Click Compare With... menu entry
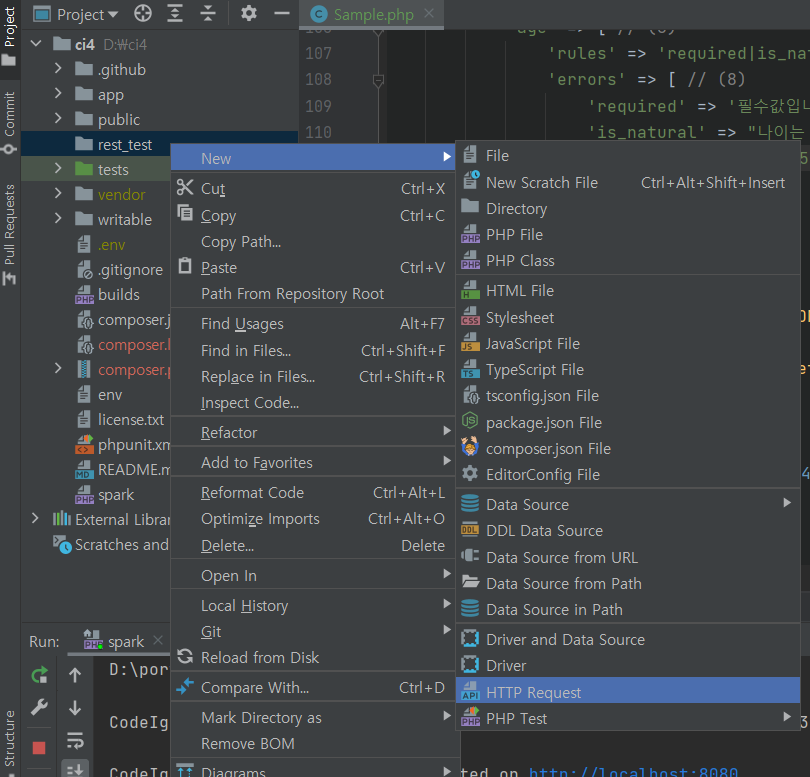The image size is (810, 777). tap(313, 688)
